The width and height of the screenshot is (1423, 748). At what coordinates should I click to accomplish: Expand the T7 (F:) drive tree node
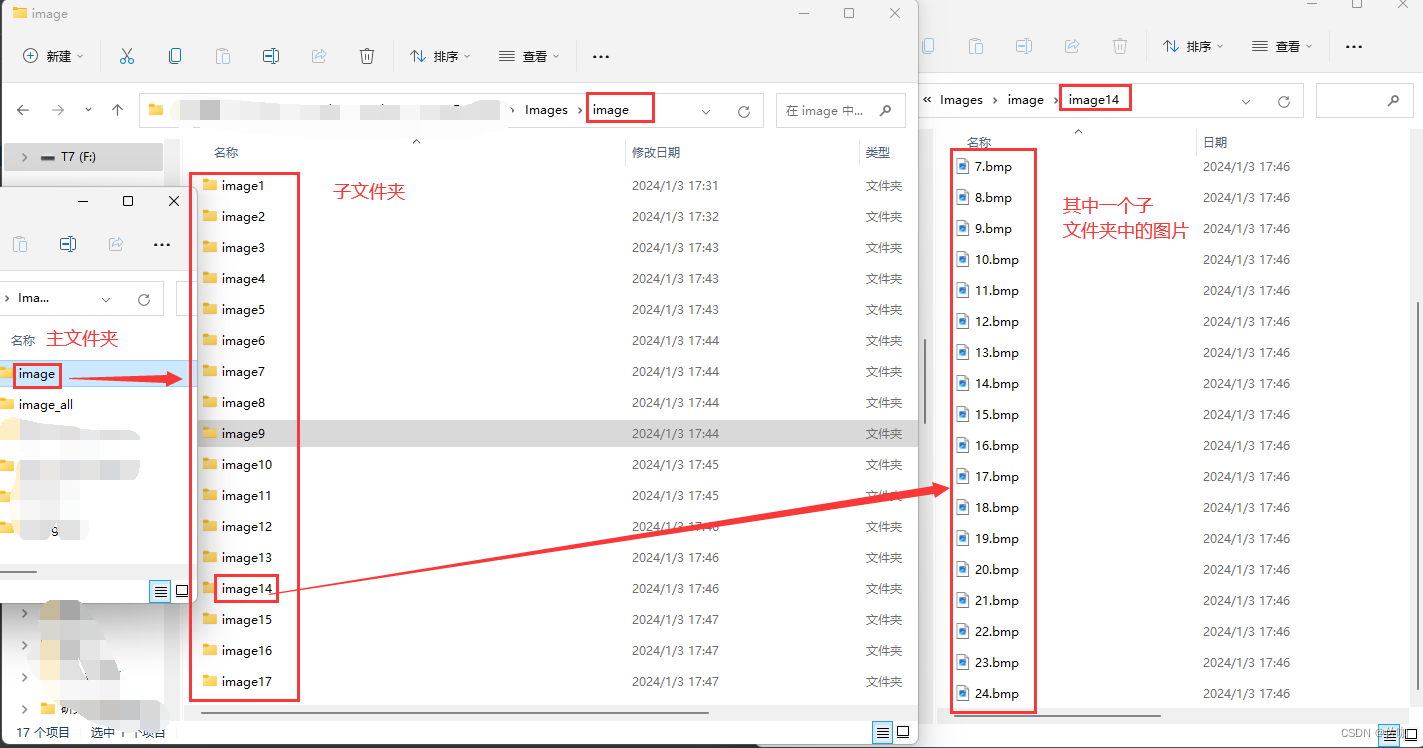tap(24, 157)
